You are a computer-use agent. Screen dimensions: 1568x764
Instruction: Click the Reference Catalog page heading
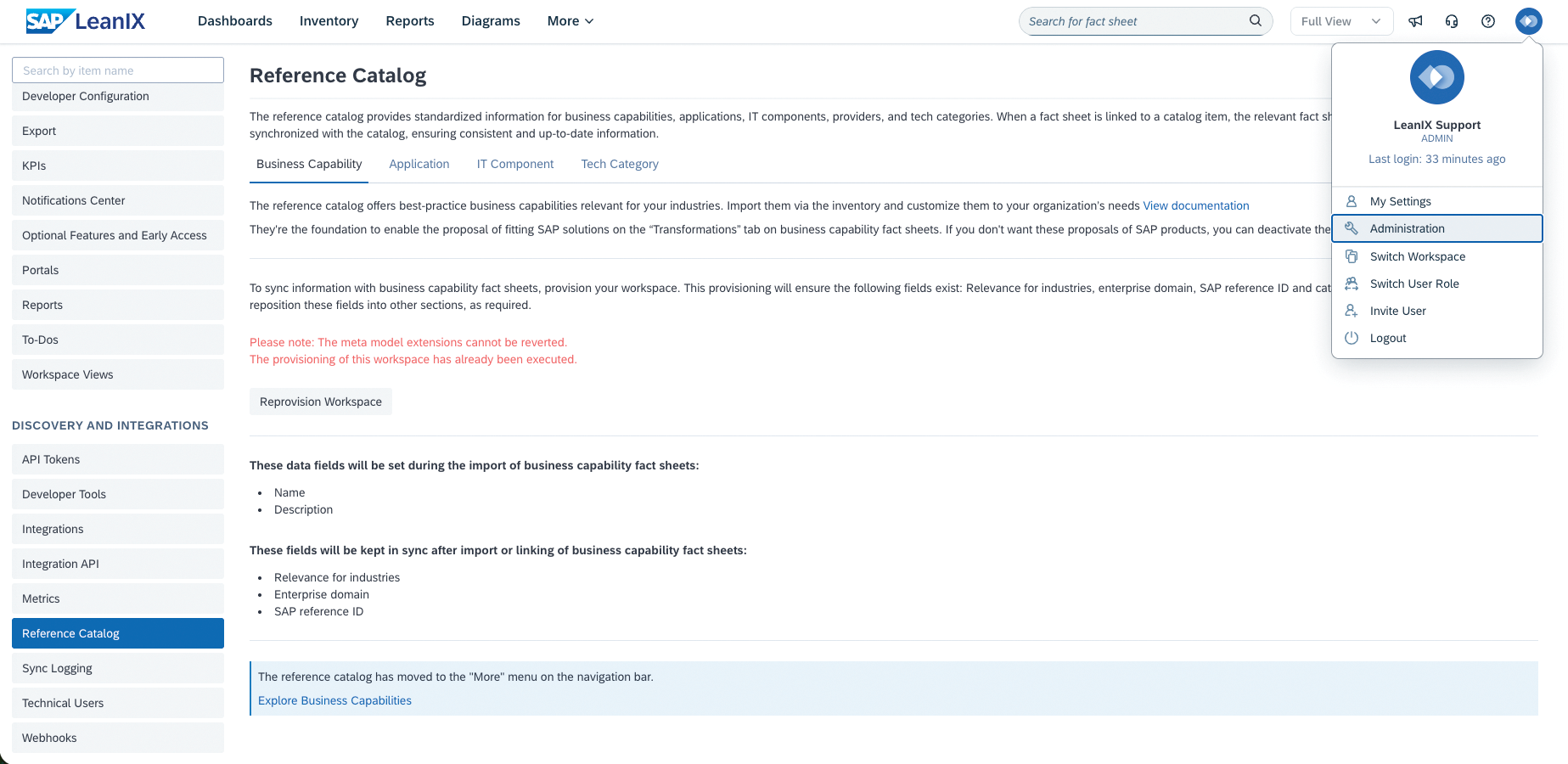[338, 76]
